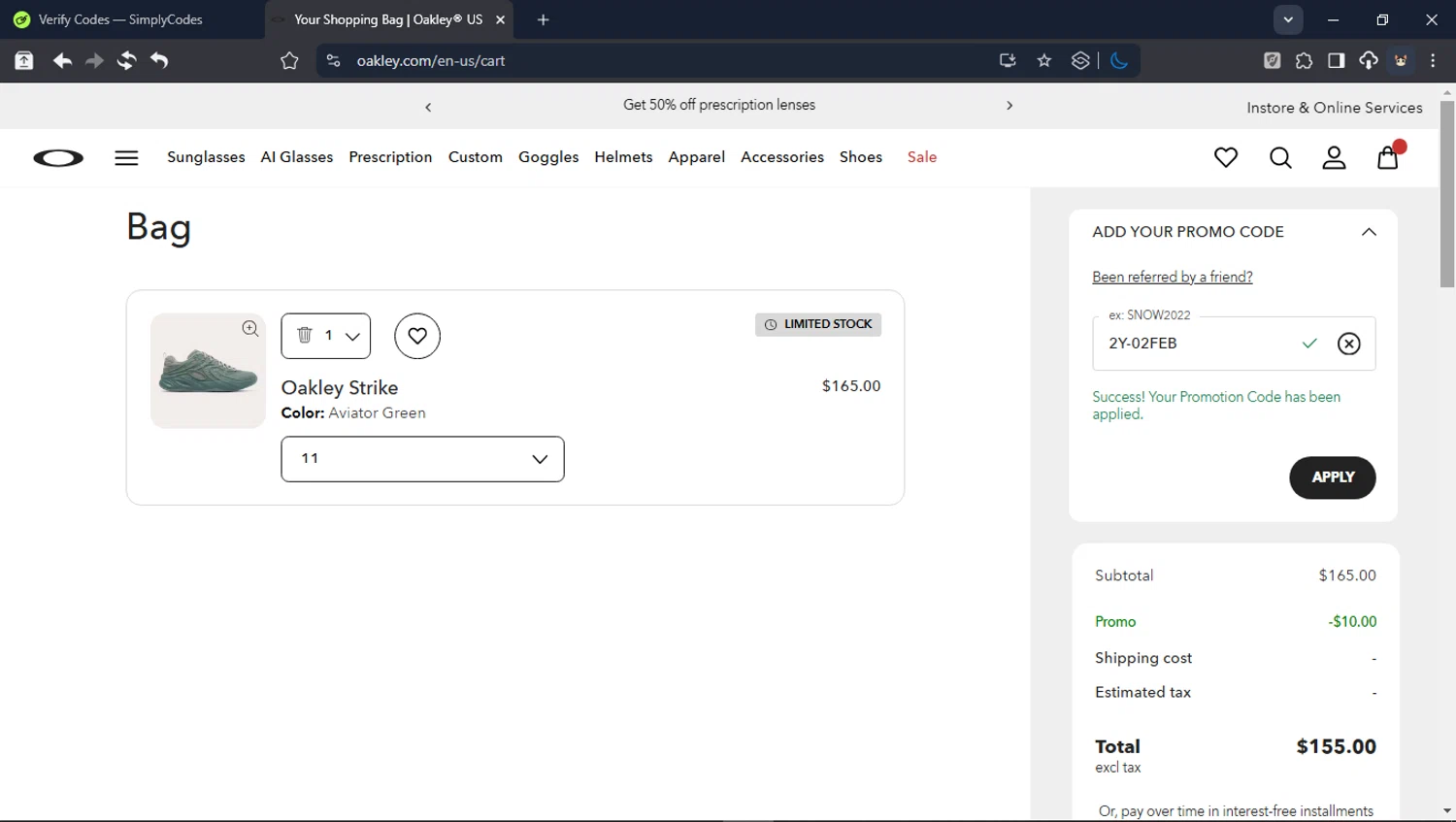Open browser extensions puzzle icon
Screen dimensions: 1456x822
click(x=1304, y=60)
